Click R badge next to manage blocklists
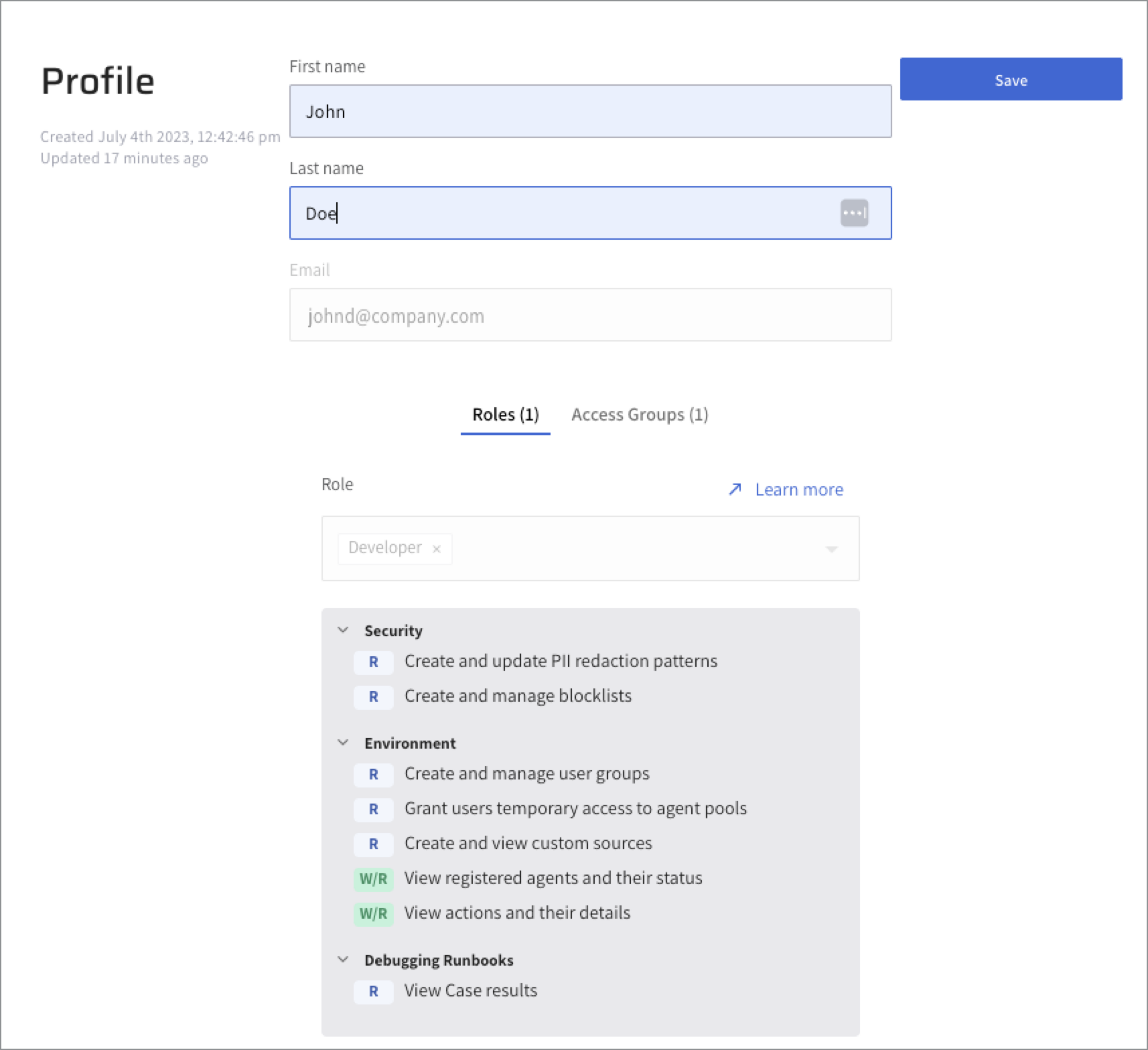Viewport: 1148px width, 1050px height. 373,696
